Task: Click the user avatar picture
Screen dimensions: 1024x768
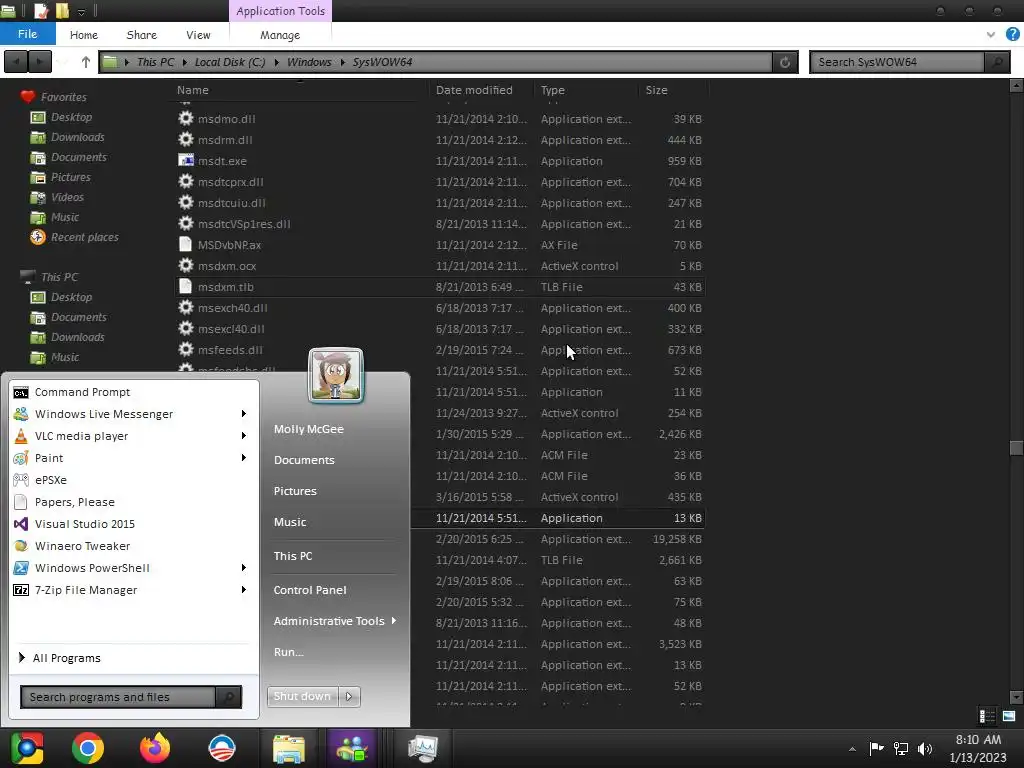Action: pos(336,376)
